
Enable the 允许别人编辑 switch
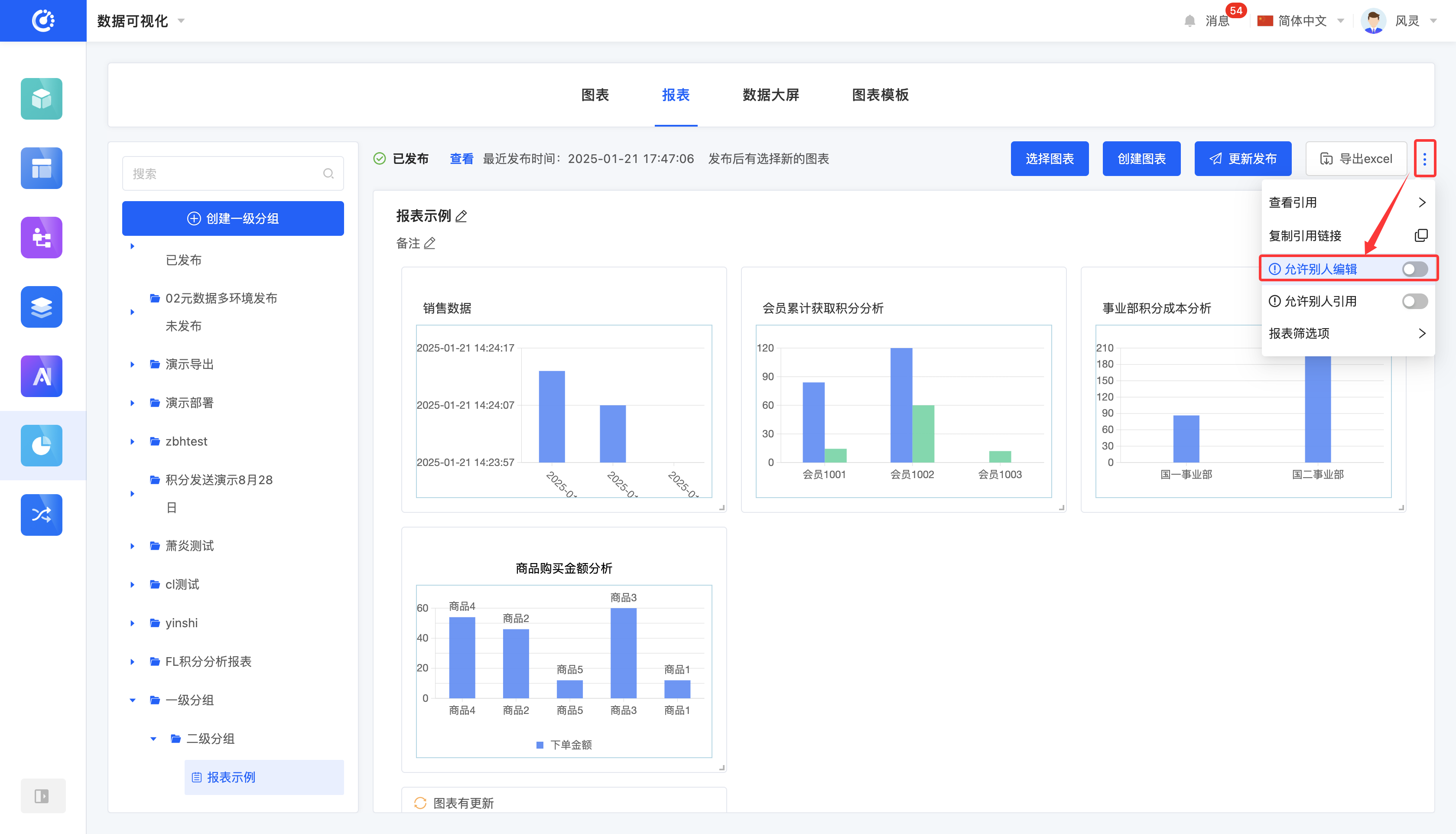tap(1414, 269)
